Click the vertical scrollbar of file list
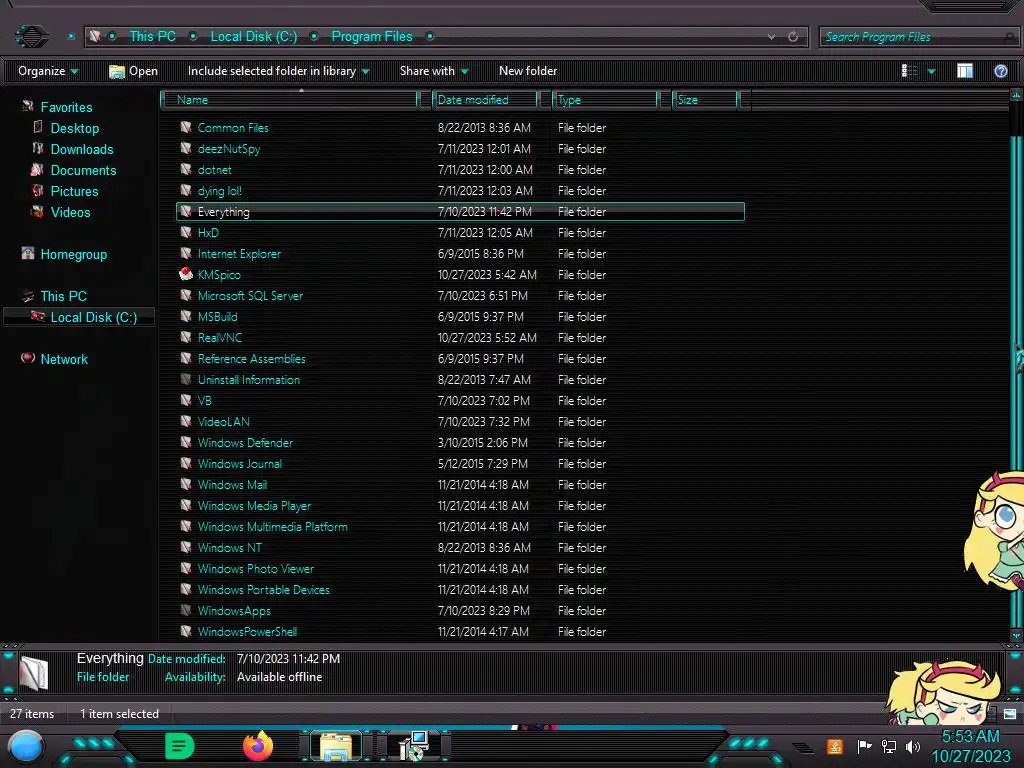The width and height of the screenshot is (1024, 768). pos(1016,366)
